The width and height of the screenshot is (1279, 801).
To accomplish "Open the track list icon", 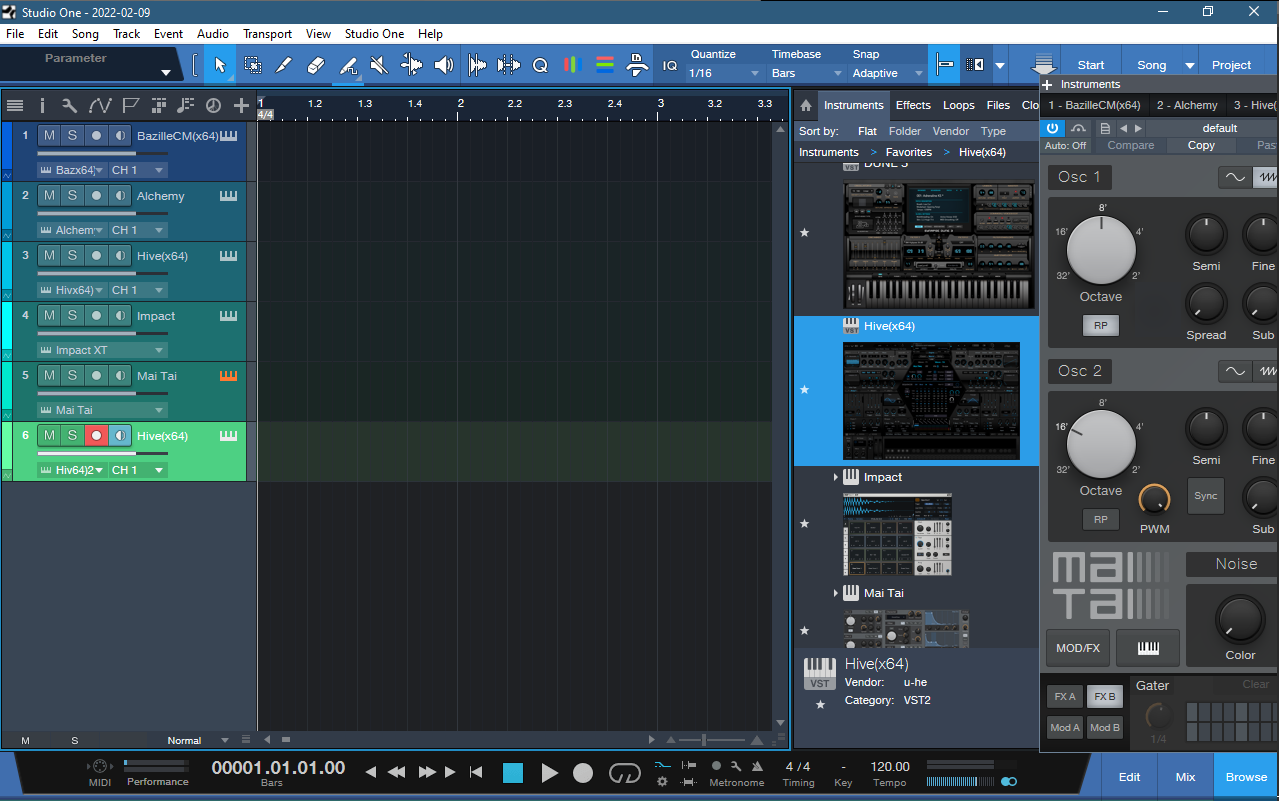I will (15, 105).
